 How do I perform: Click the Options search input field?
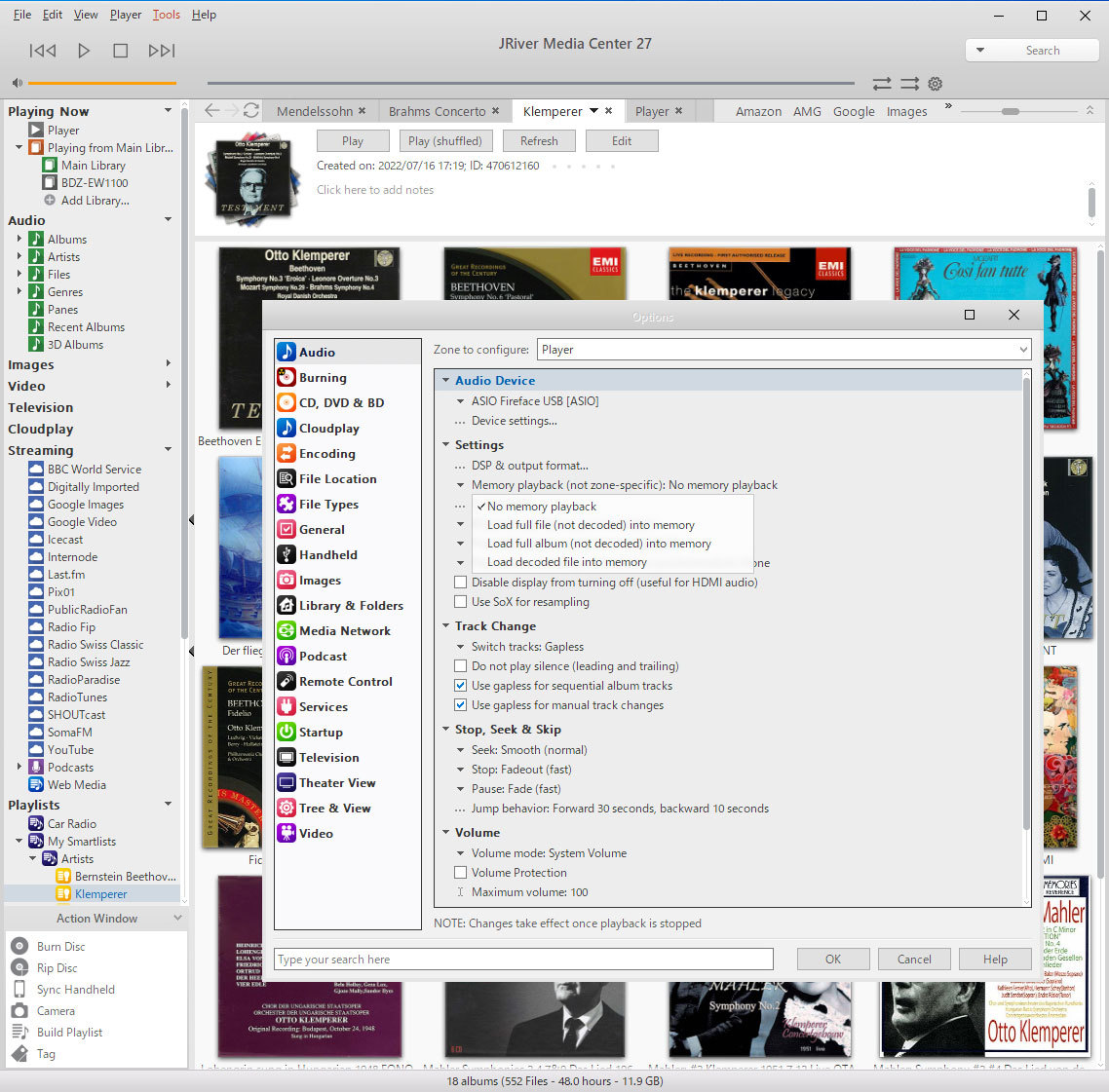click(x=523, y=960)
